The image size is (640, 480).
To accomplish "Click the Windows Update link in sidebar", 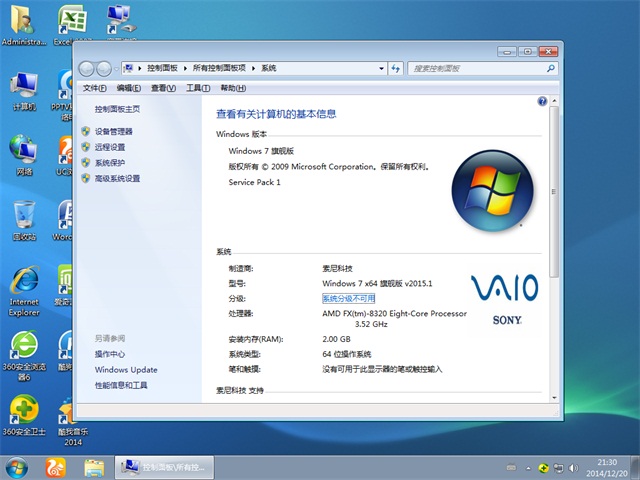I will (126, 370).
